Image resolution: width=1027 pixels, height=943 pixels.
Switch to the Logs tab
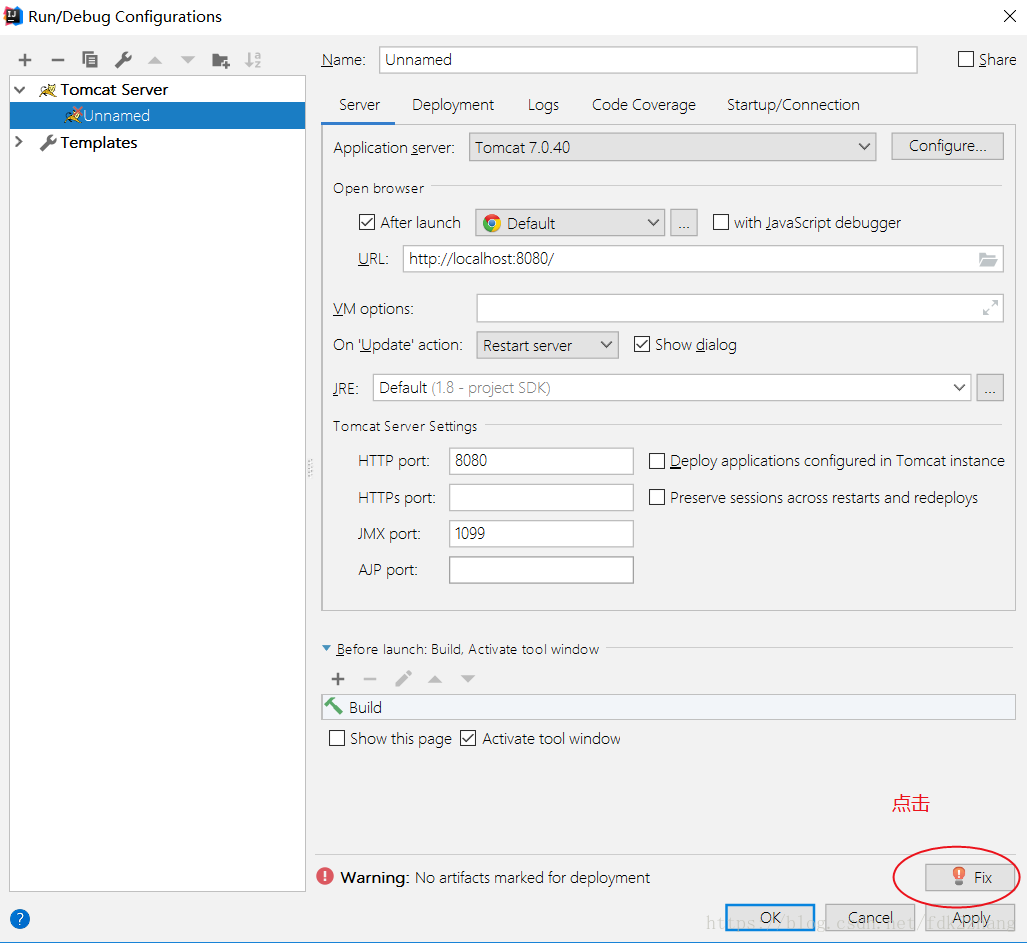(543, 105)
